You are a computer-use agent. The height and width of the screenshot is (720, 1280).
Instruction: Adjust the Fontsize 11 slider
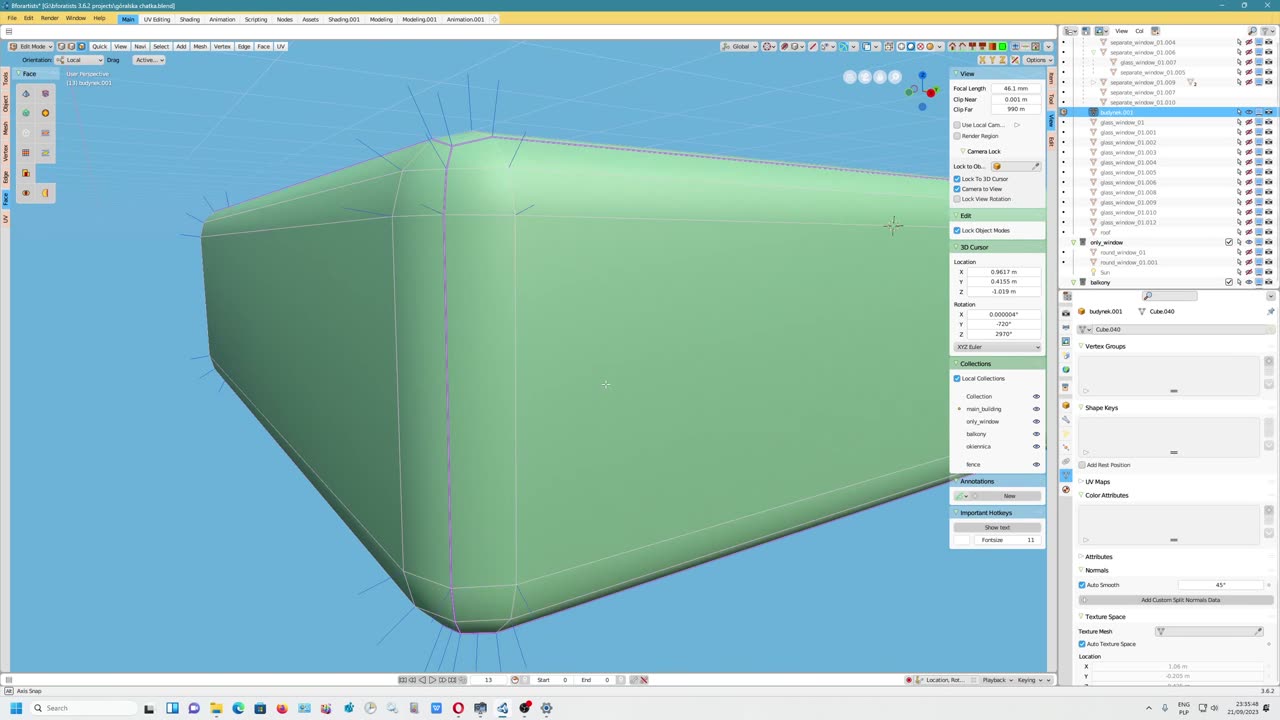1005,540
